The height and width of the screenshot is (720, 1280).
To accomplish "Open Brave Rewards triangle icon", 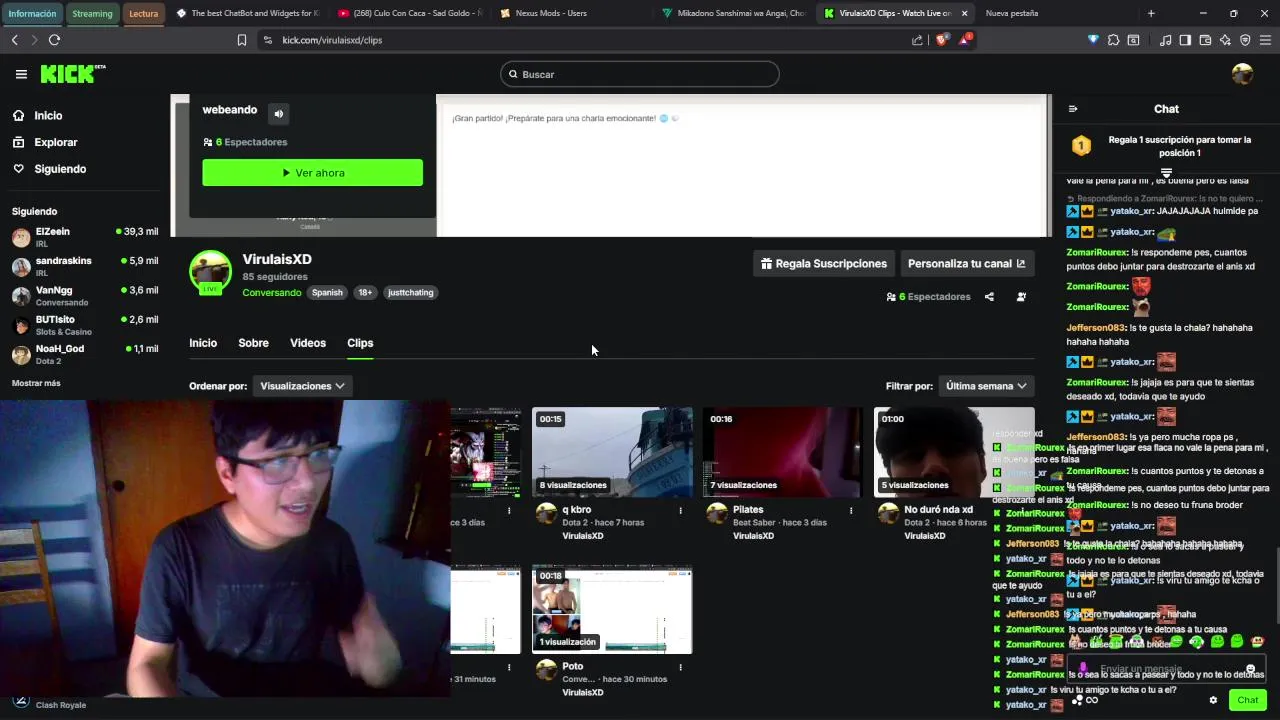I will (964, 40).
